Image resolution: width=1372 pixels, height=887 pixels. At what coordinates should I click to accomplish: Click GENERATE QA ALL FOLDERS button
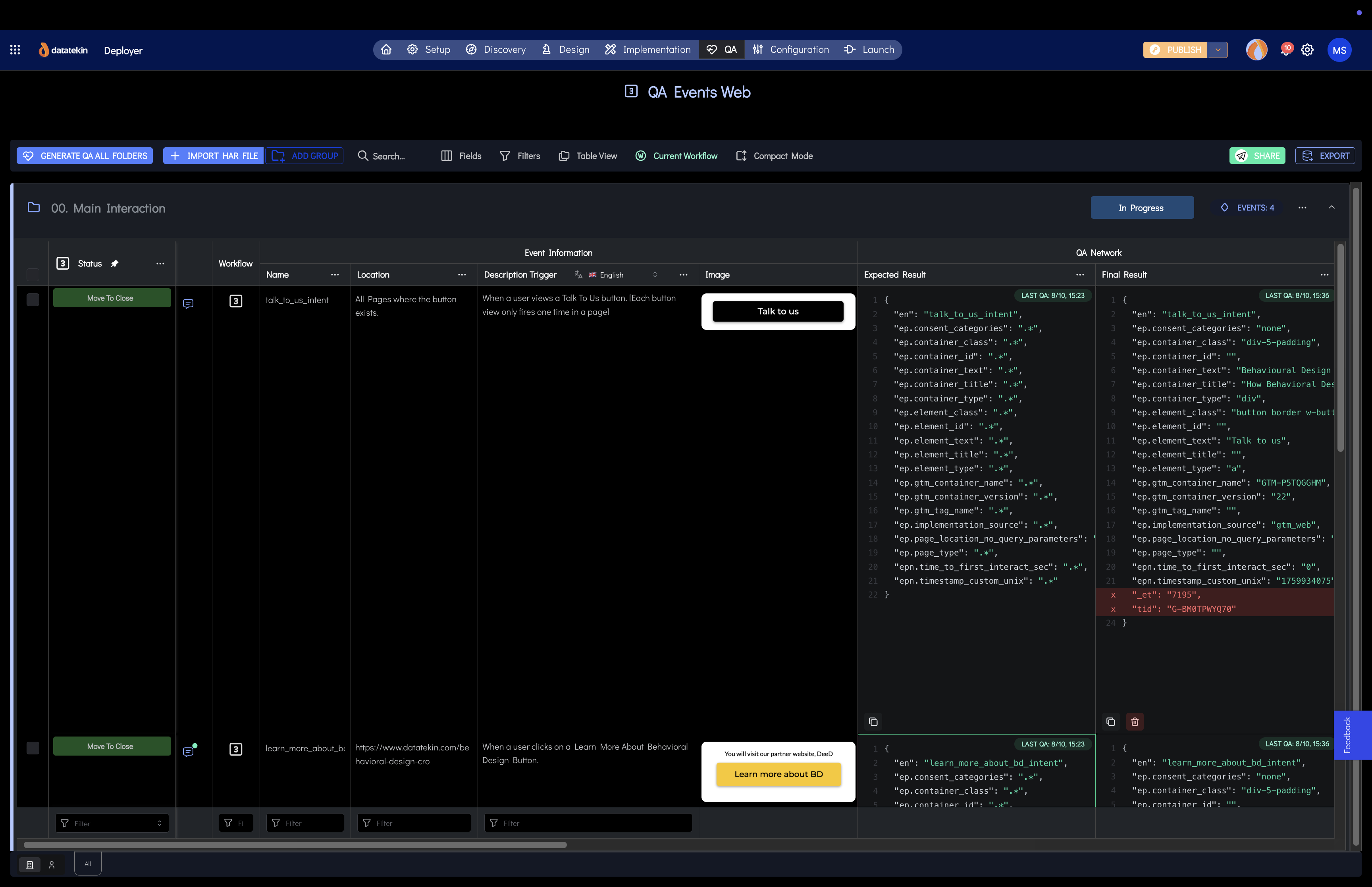pyautogui.click(x=85, y=156)
